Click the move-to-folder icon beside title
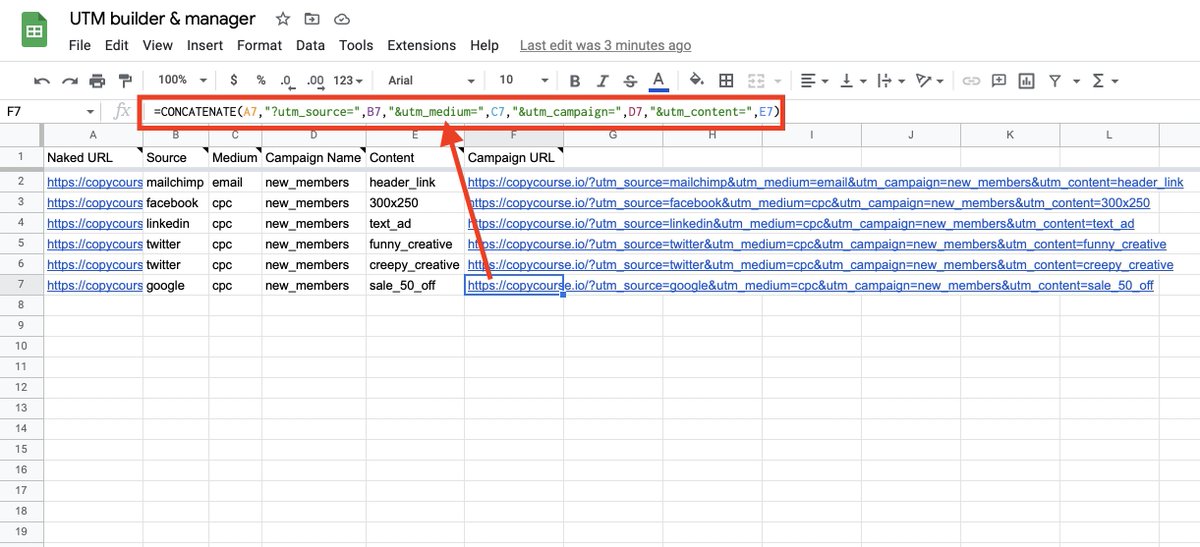This screenshot has width=1200, height=547. [312, 19]
